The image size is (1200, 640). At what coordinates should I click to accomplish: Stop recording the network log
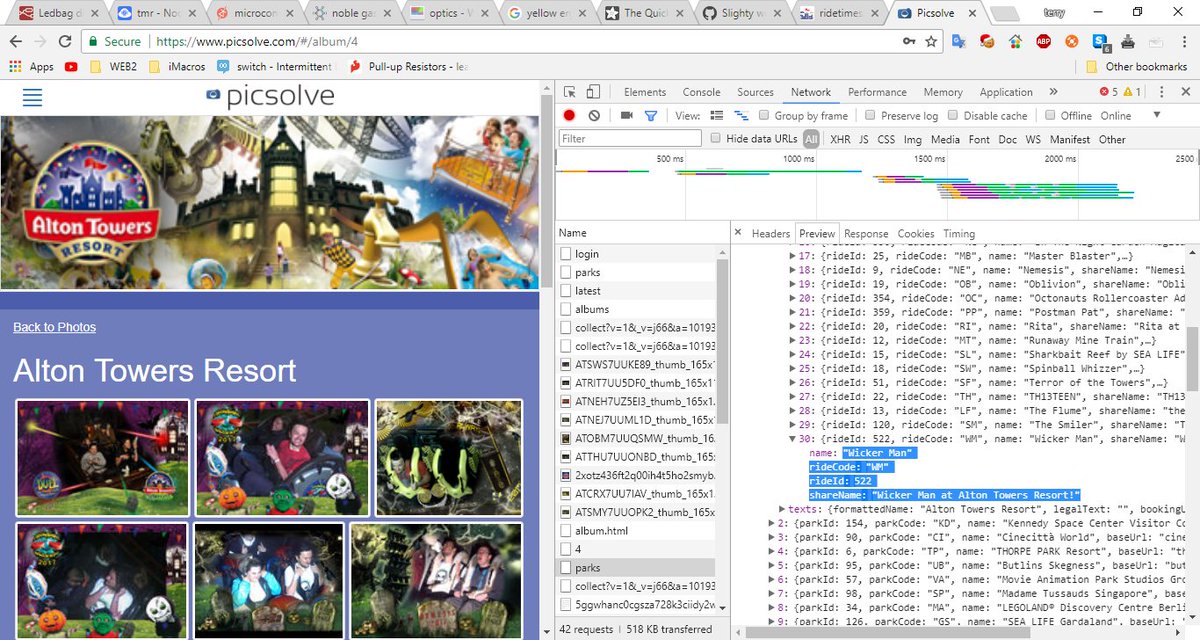coord(569,116)
